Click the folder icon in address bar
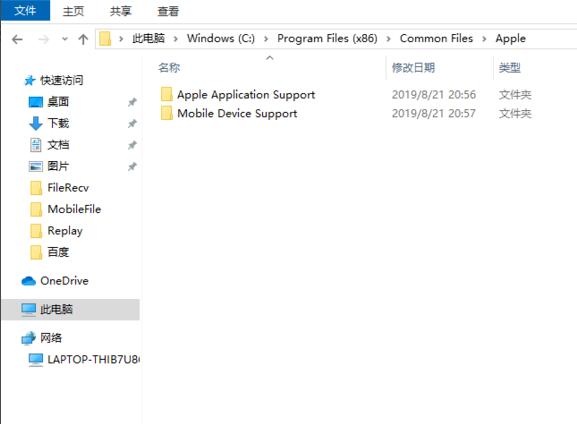 [105, 38]
